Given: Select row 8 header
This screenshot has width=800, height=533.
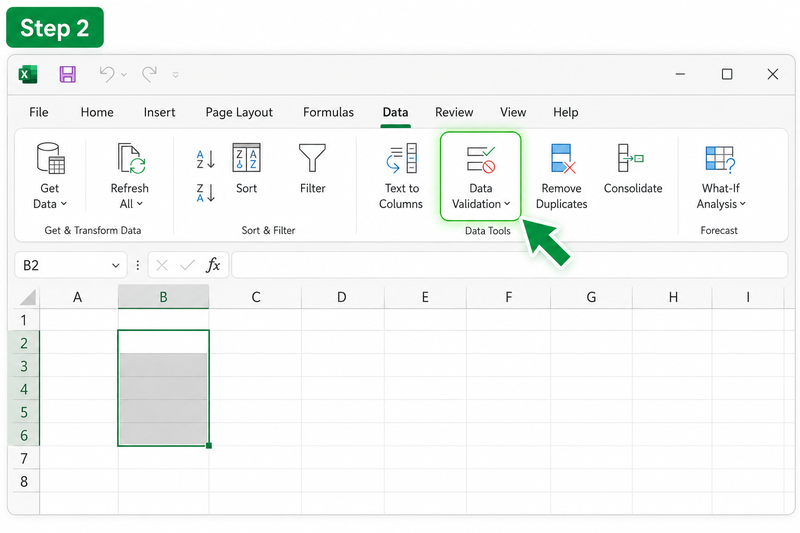Looking at the screenshot, I should click(x=24, y=481).
